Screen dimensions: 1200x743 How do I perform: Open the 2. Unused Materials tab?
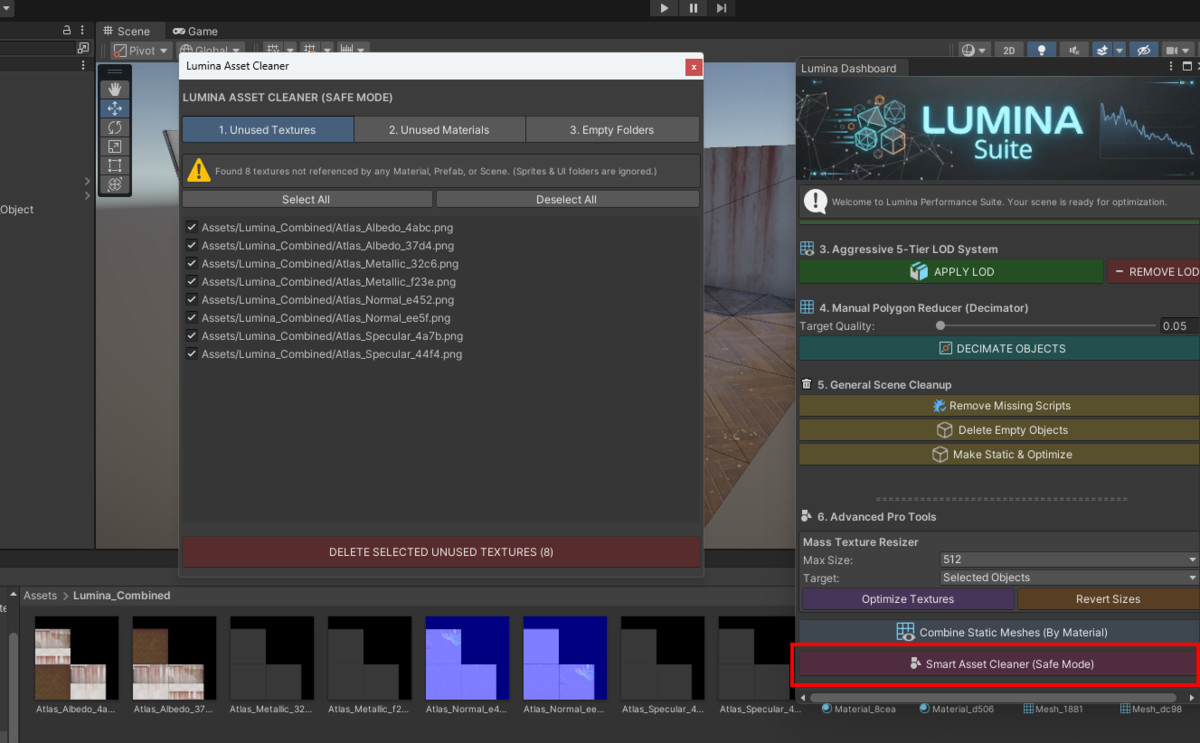[439, 130]
